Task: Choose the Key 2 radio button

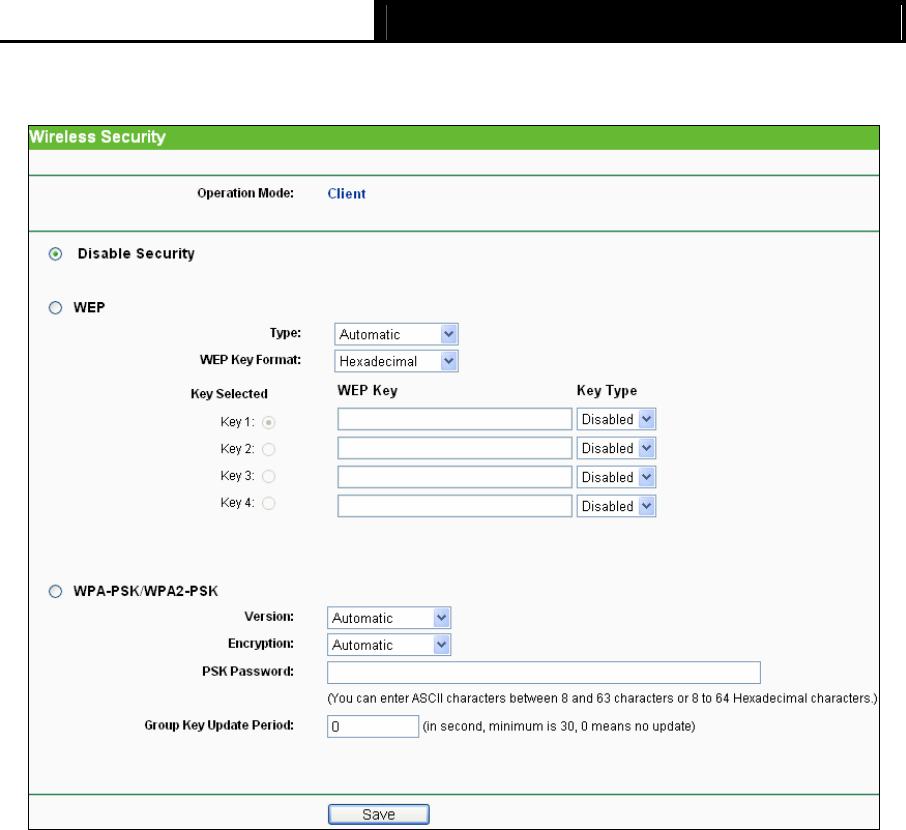Action: click(x=269, y=449)
